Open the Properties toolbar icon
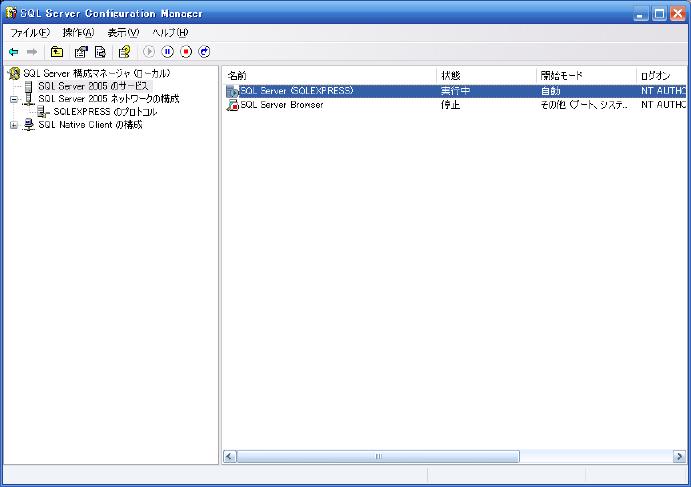Image resolution: width=691 pixels, height=487 pixels. point(81,52)
